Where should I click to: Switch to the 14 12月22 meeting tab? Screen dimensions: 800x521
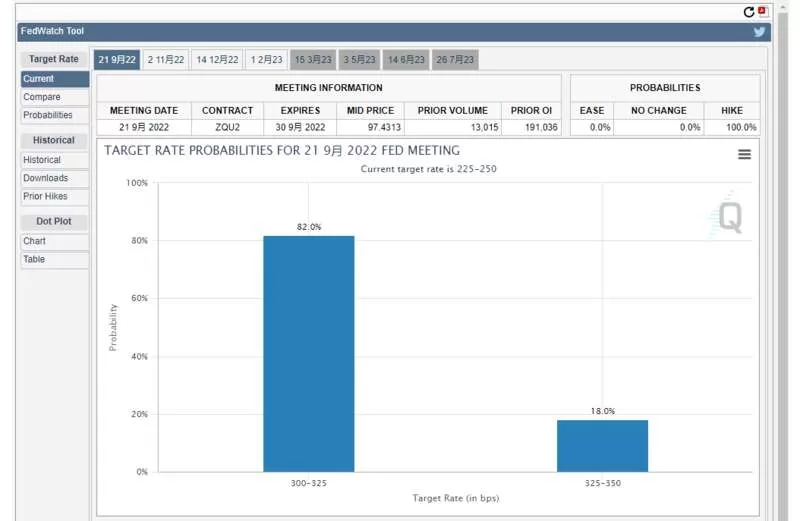(217, 60)
